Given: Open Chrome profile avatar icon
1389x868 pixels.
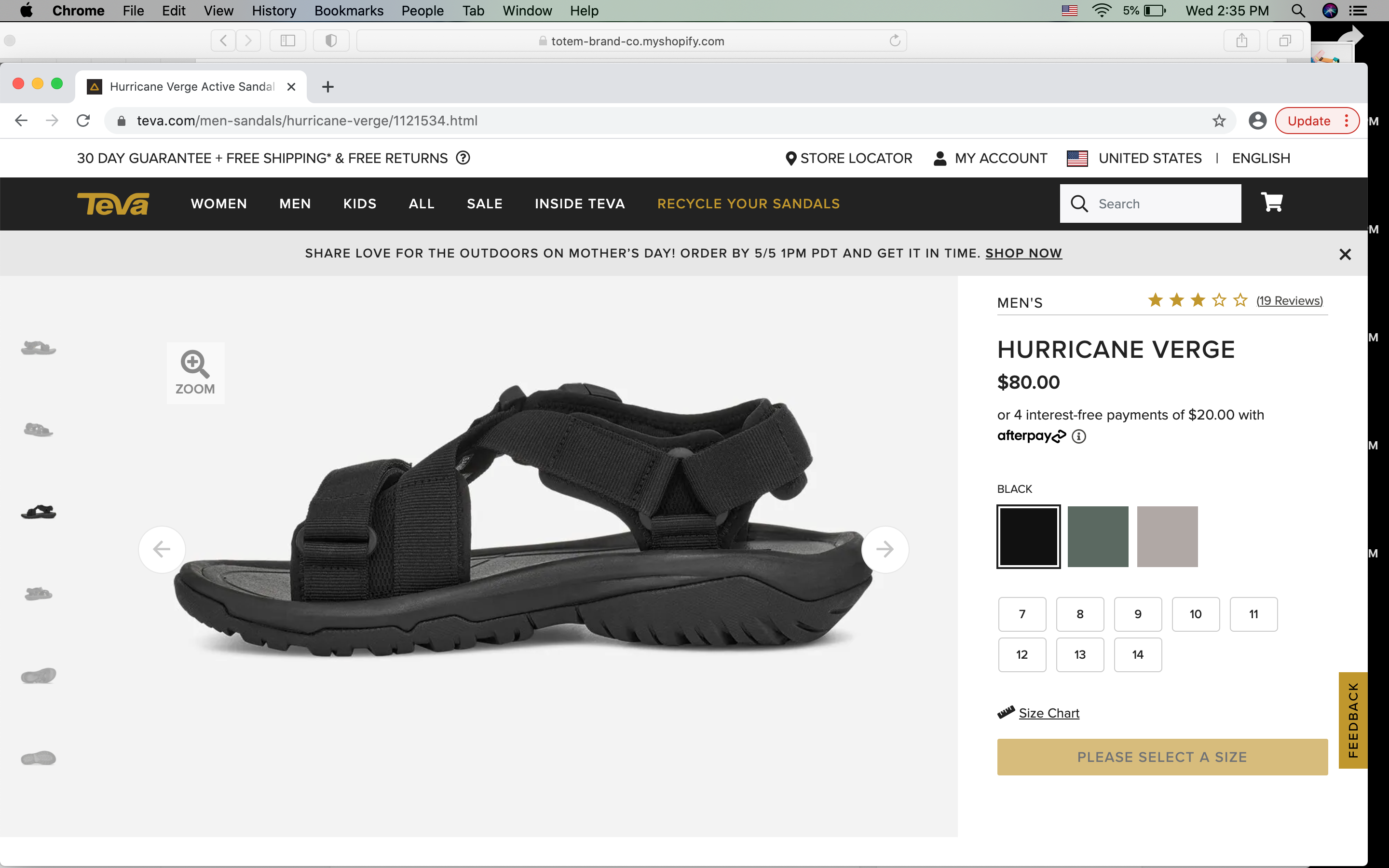Looking at the screenshot, I should [1257, 121].
